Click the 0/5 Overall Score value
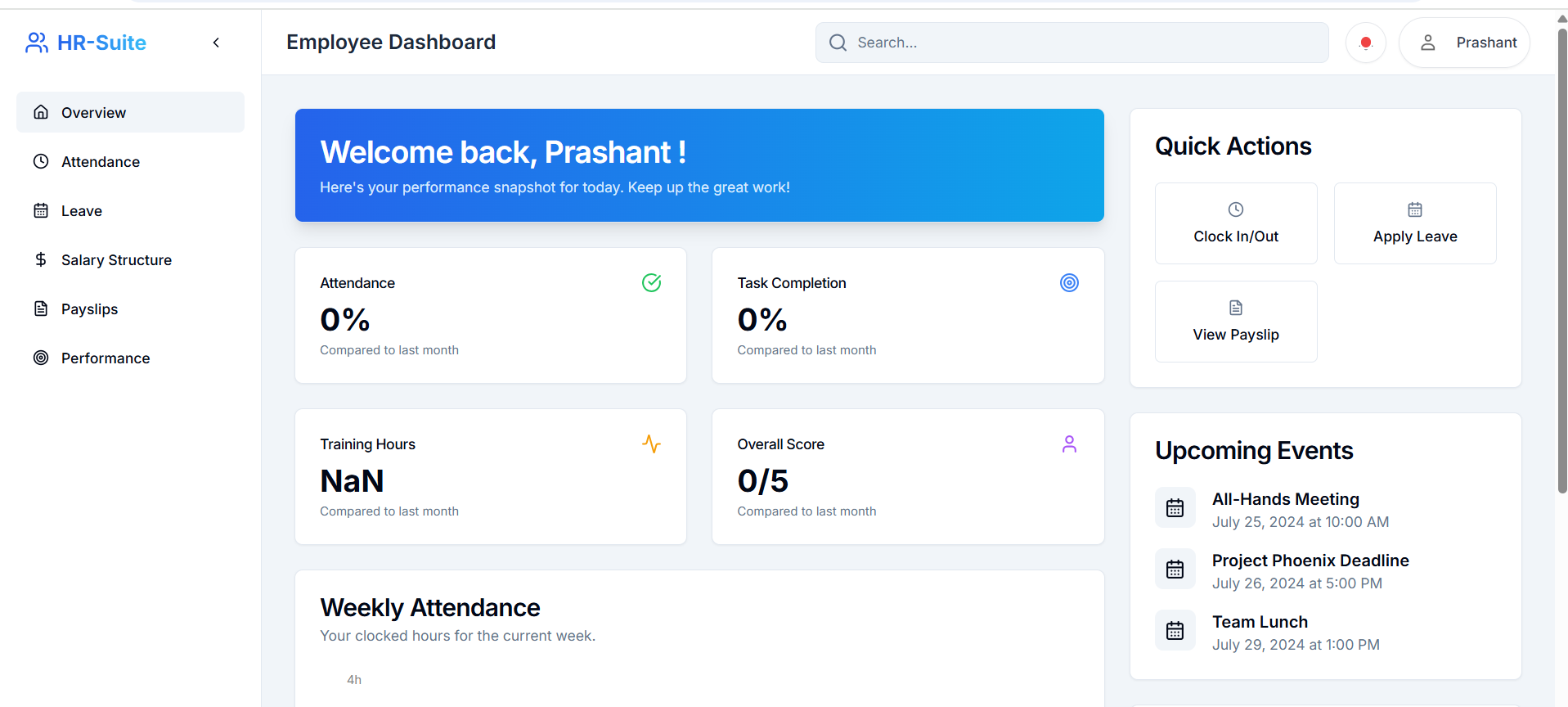The height and width of the screenshot is (707, 1568). [x=763, y=480]
